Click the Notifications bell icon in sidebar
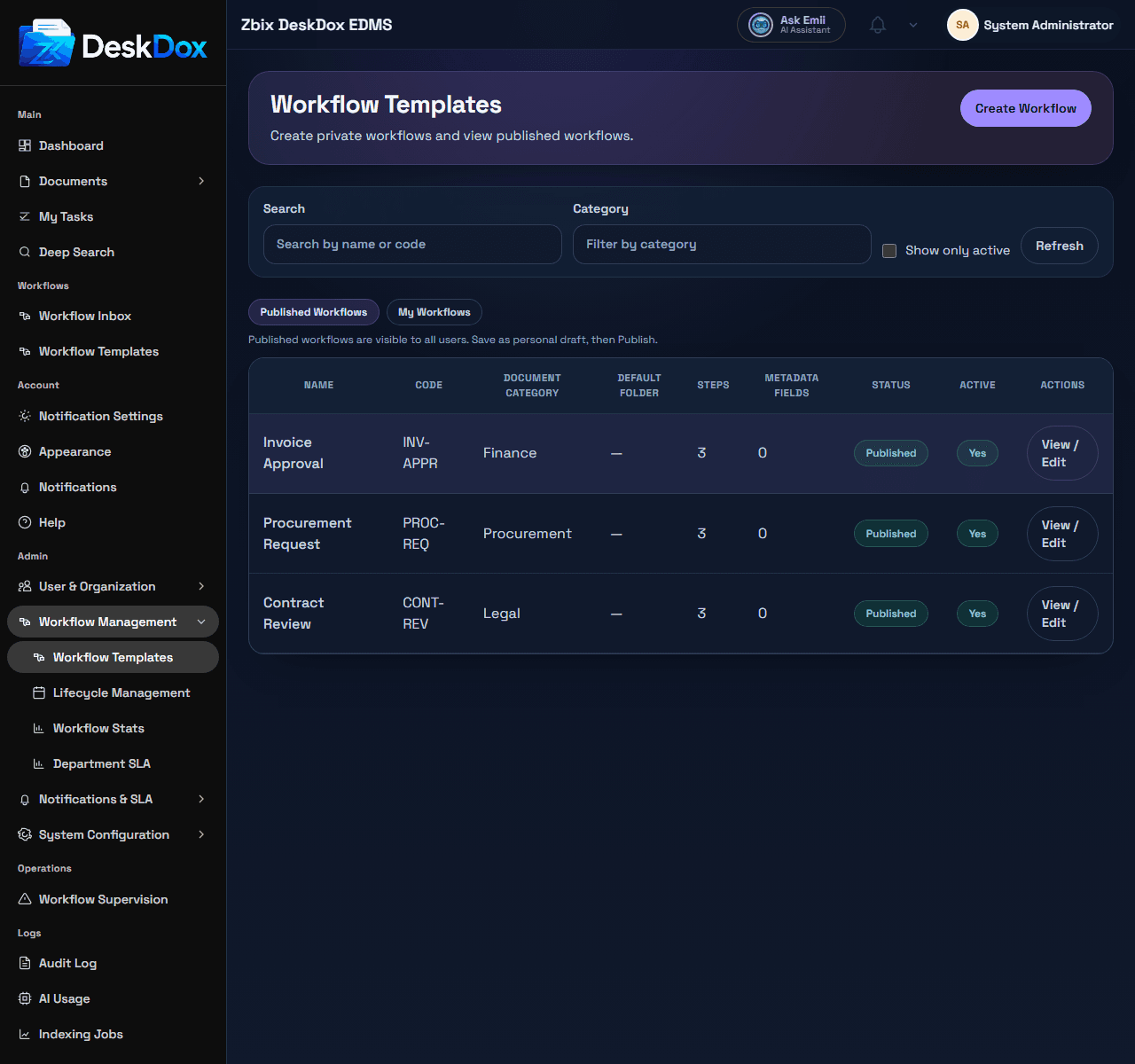The width and height of the screenshot is (1135, 1064). [x=25, y=487]
